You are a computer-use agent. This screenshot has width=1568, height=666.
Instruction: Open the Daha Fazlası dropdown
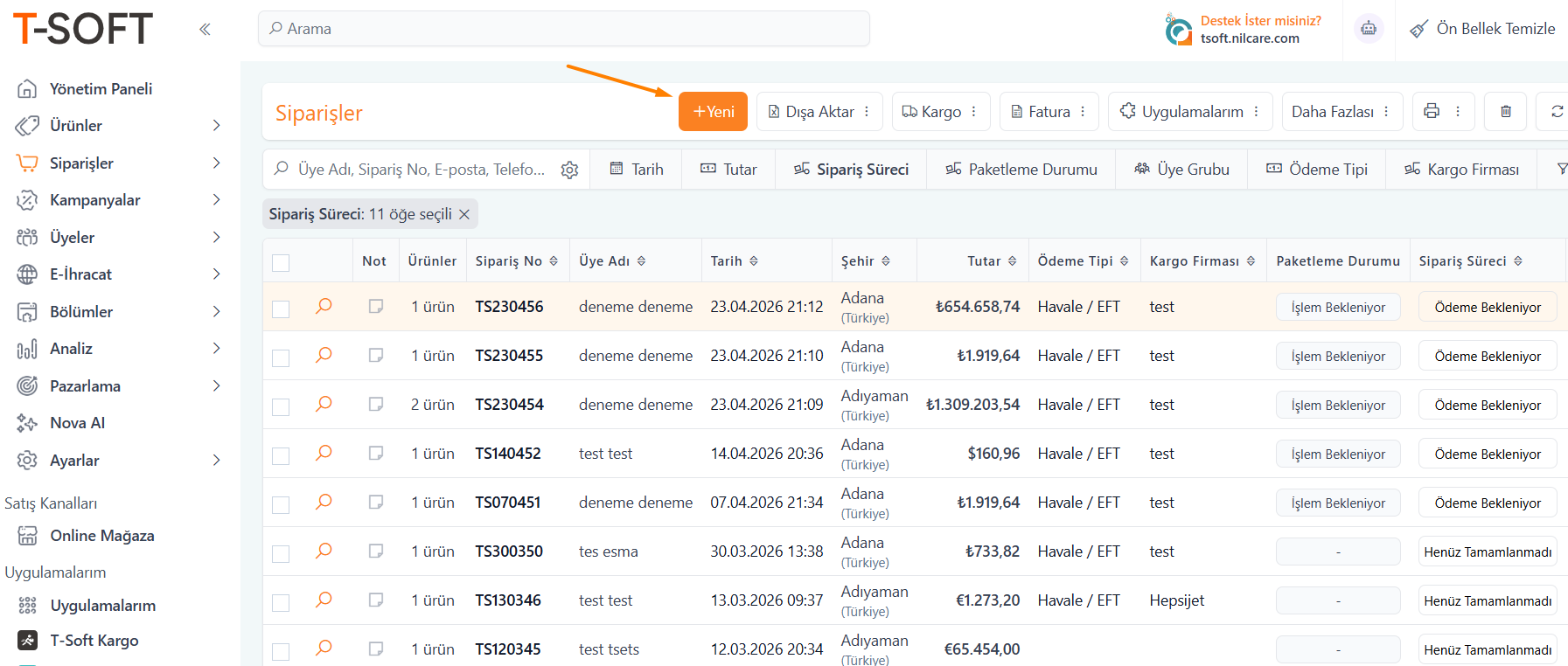click(x=1342, y=111)
